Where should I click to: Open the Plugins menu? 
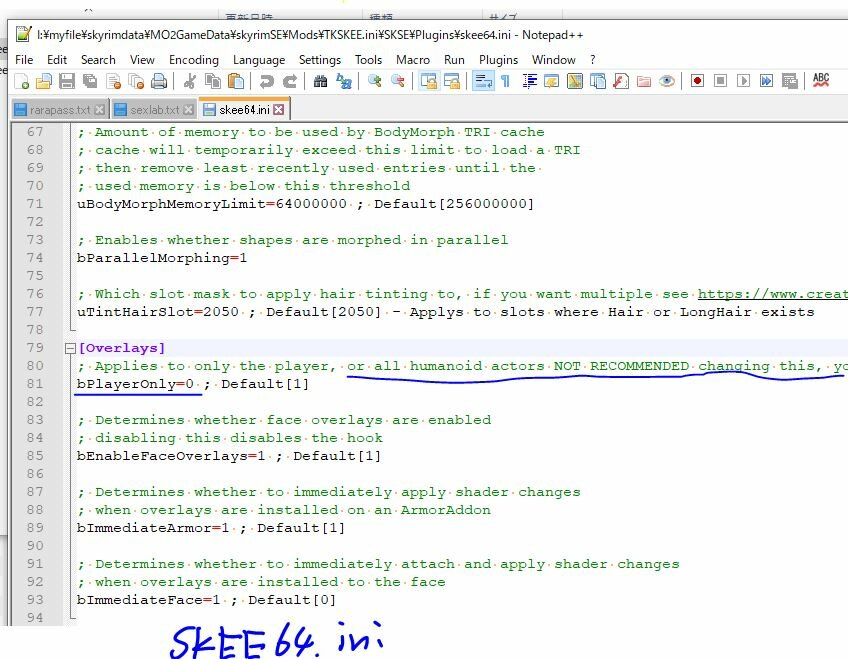(x=498, y=59)
